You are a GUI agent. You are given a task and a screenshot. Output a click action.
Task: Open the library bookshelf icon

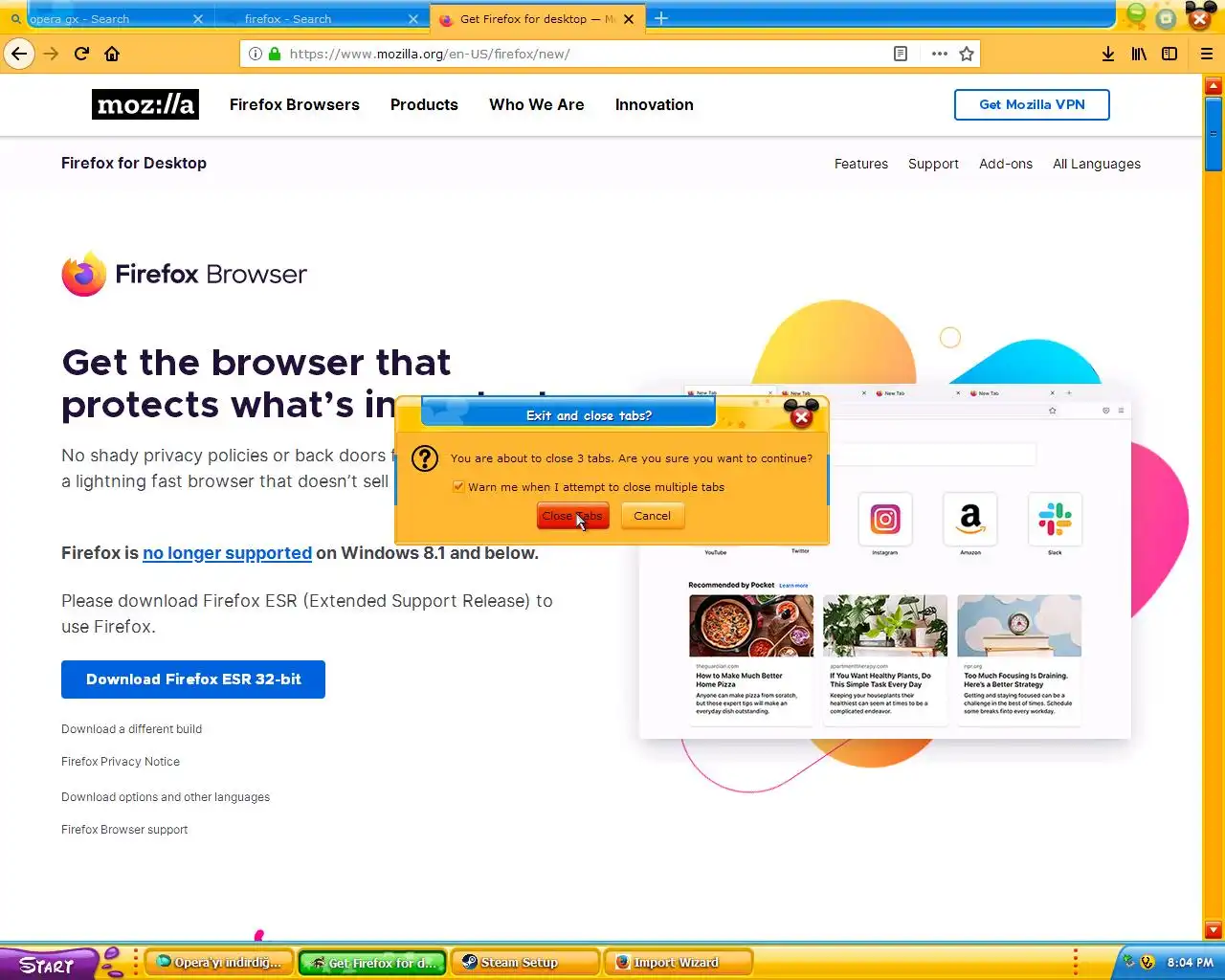tap(1139, 54)
